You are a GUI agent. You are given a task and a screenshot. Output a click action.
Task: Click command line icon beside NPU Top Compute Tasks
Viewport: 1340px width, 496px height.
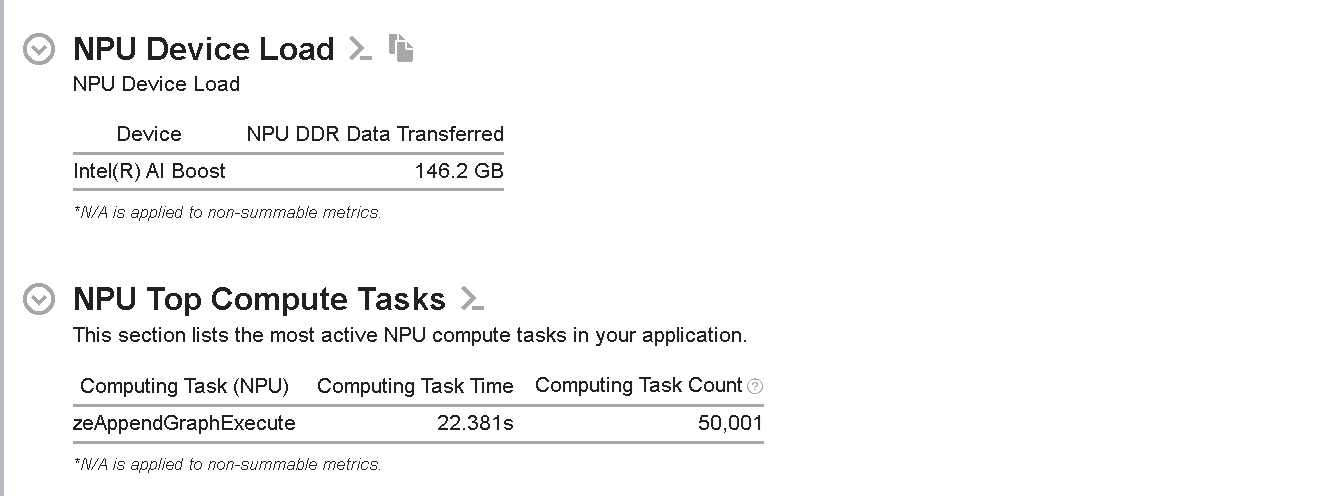(x=472, y=298)
